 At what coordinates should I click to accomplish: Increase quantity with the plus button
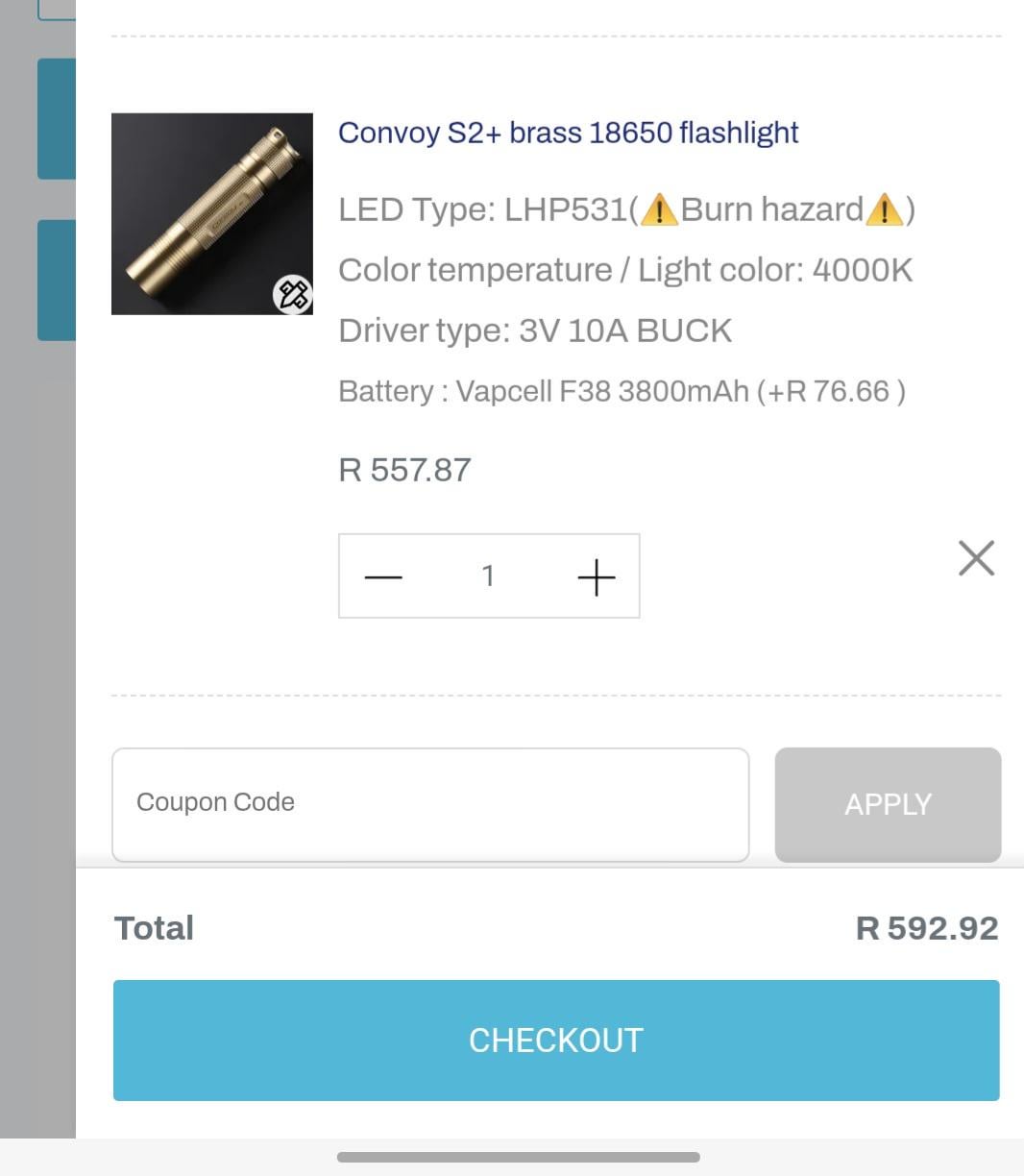point(596,576)
